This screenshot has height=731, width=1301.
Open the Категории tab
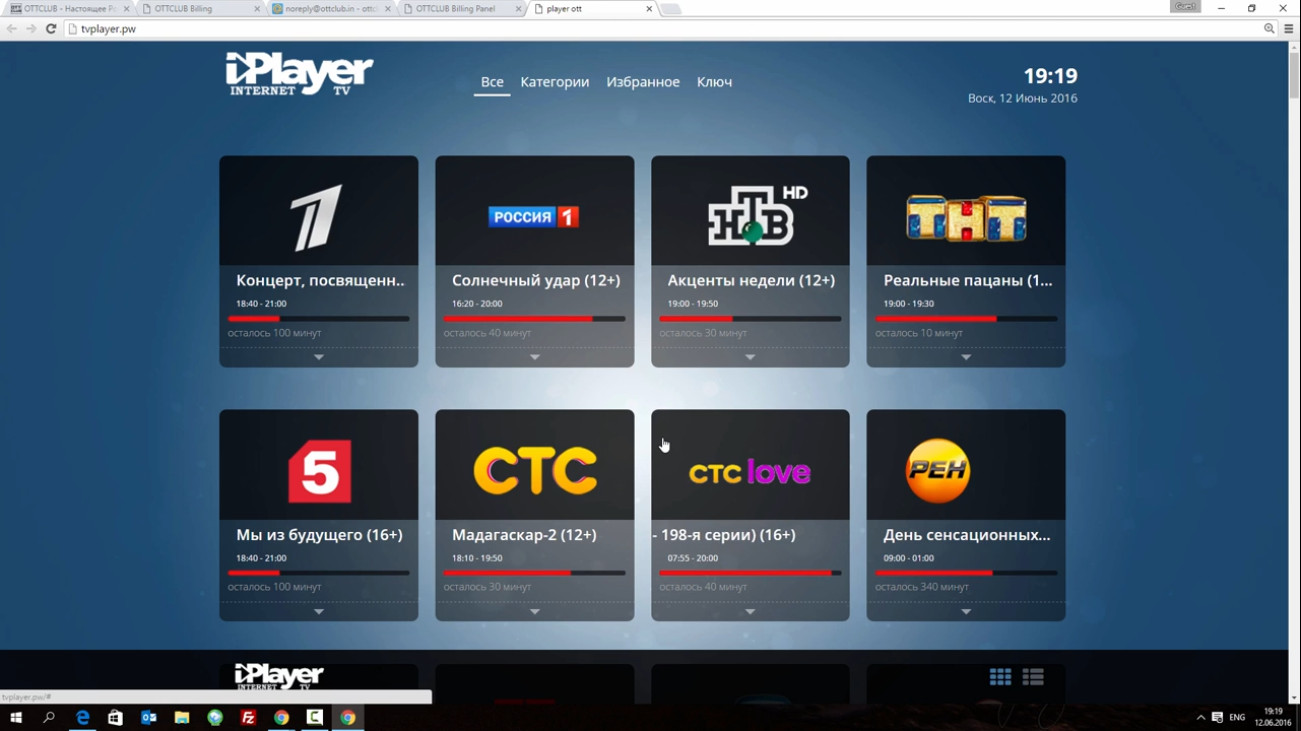555,82
